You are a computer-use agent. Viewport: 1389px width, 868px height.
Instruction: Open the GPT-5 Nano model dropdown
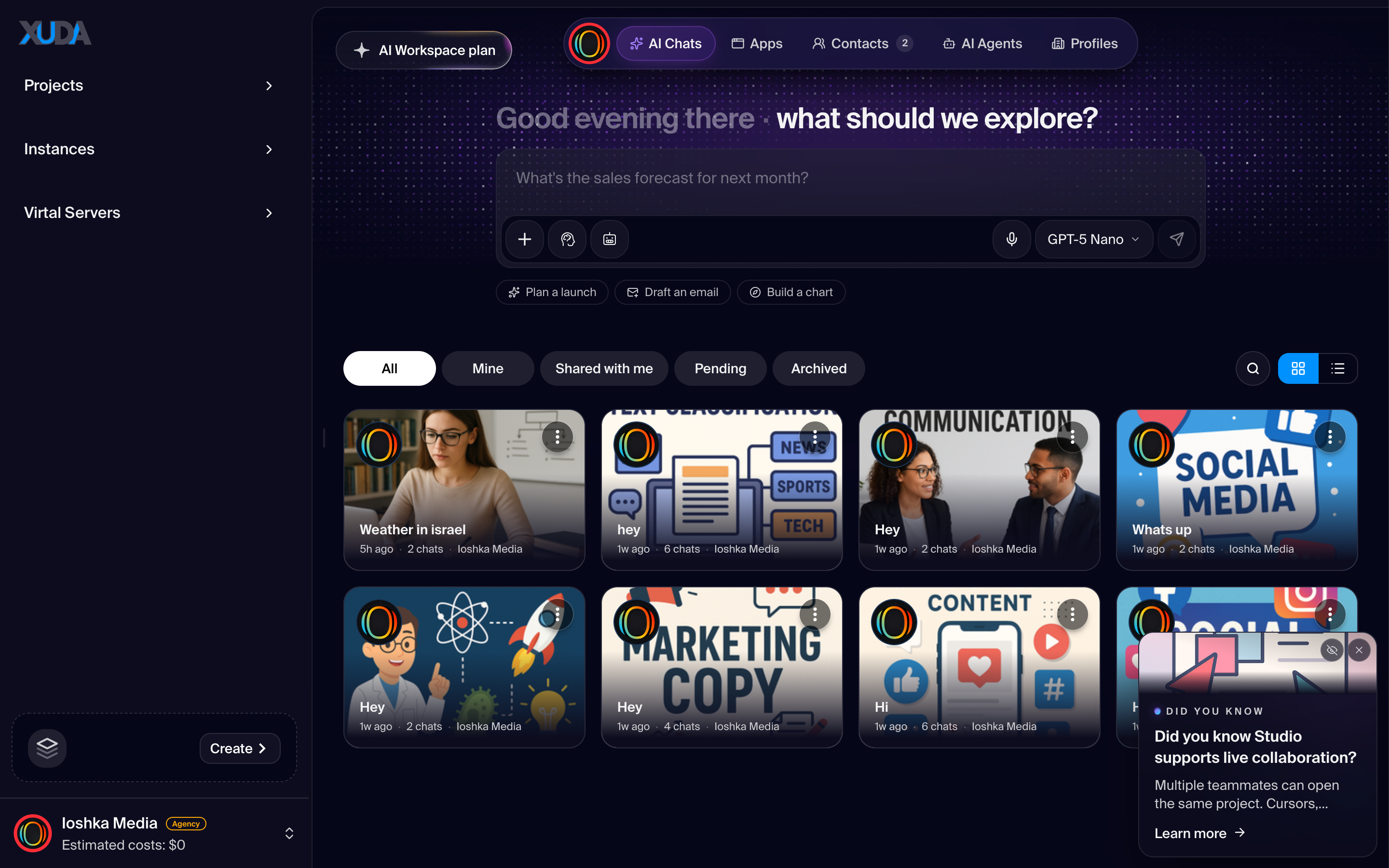[x=1093, y=239]
